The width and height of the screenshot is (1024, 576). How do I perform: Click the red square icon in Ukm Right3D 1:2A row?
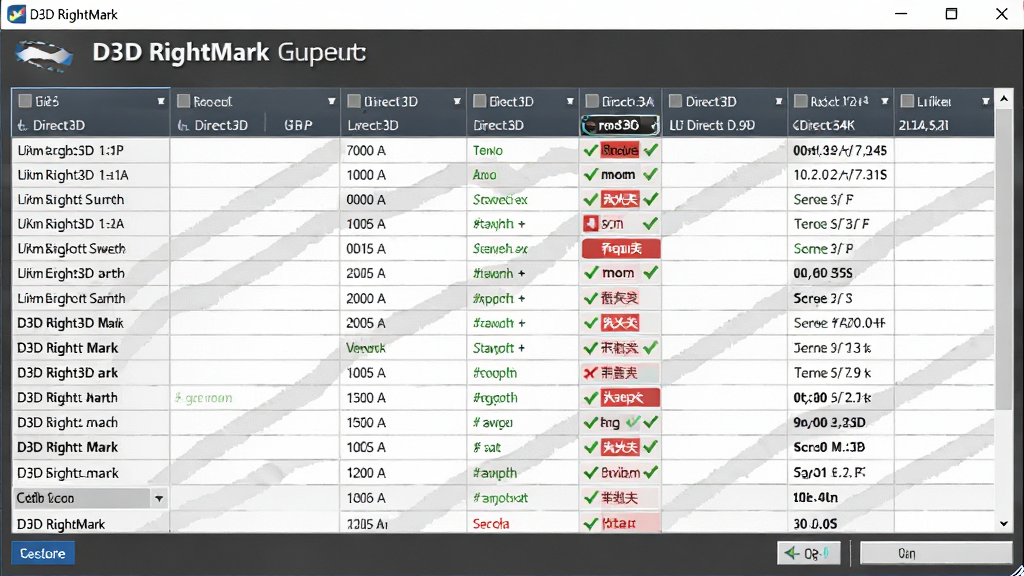pyautogui.click(x=590, y=223)
